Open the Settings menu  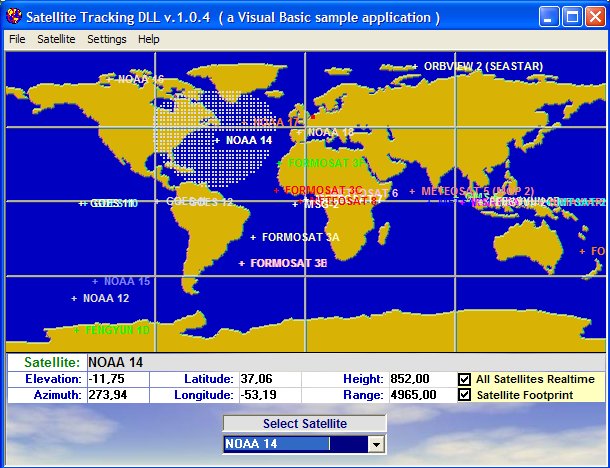pos(107,39)
